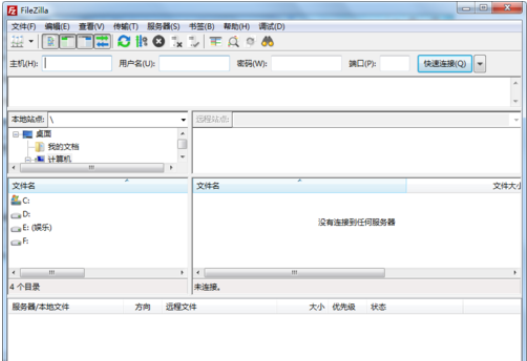This screenshot has width=527, height=361.
Task: Sort remote list by 文件名 header
Action: click(299, 186)
